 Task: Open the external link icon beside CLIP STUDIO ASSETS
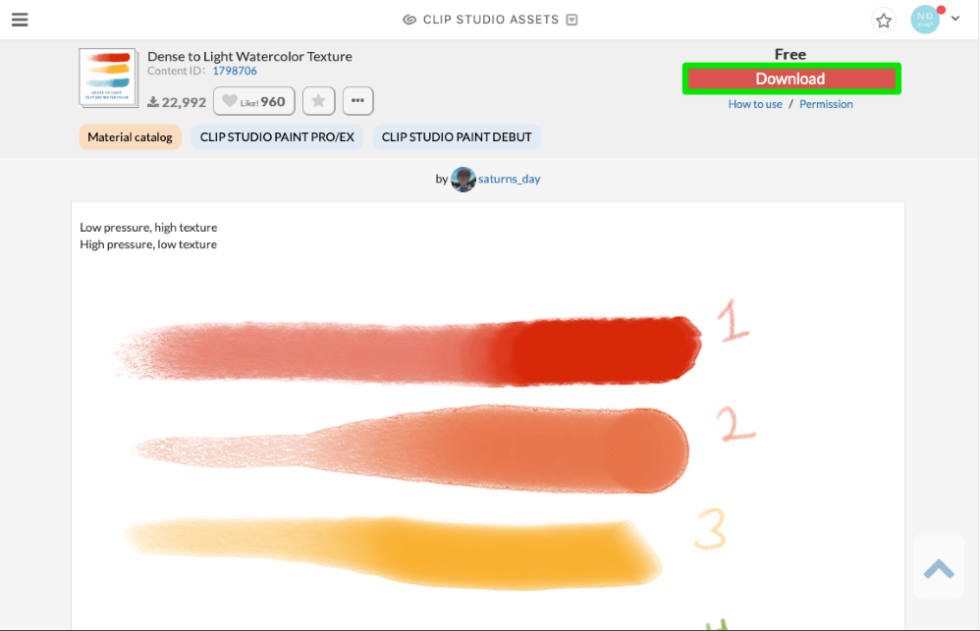point(571,19)
